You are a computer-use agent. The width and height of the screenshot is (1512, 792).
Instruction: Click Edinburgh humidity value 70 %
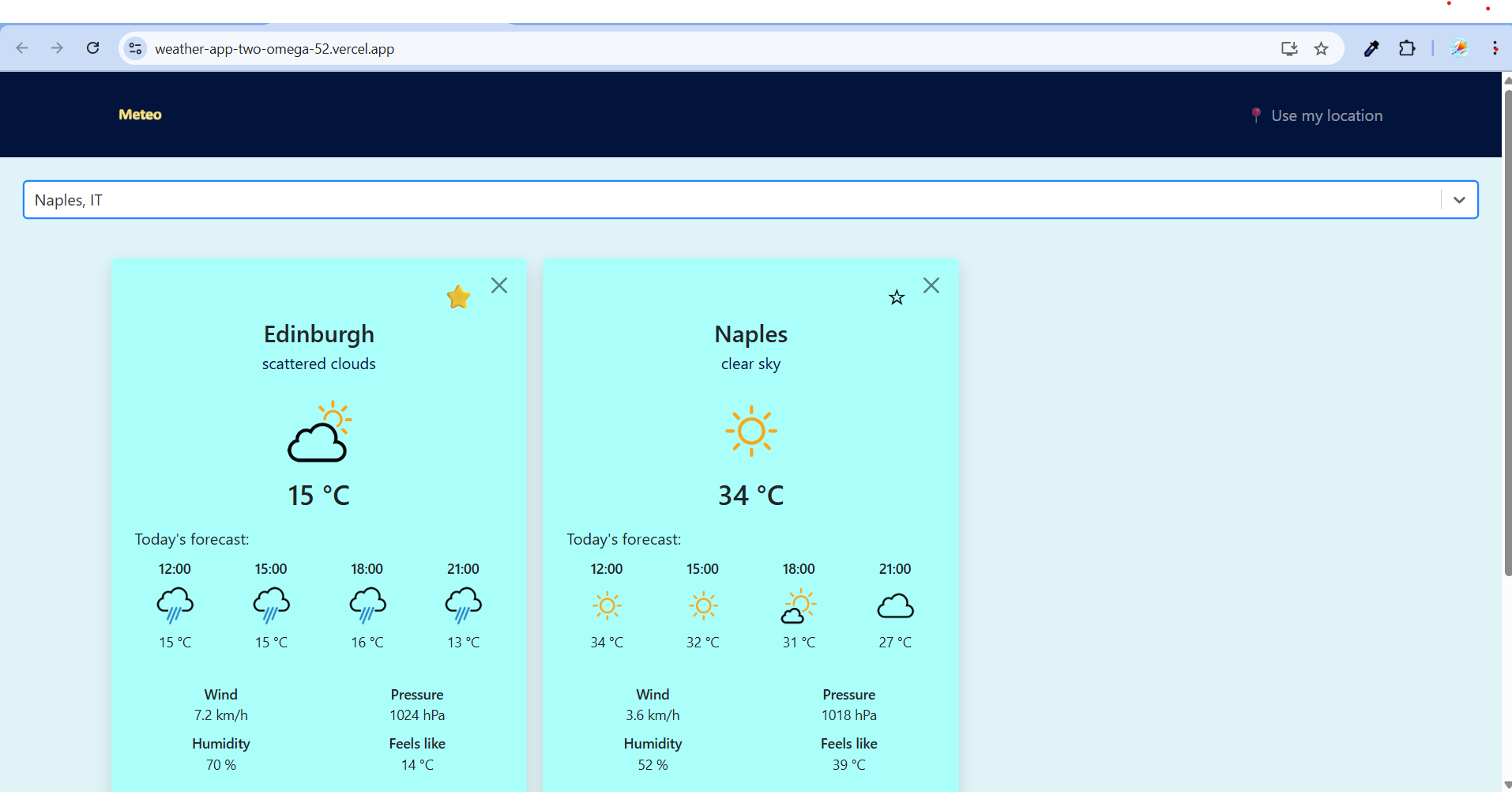click(221, 765)
